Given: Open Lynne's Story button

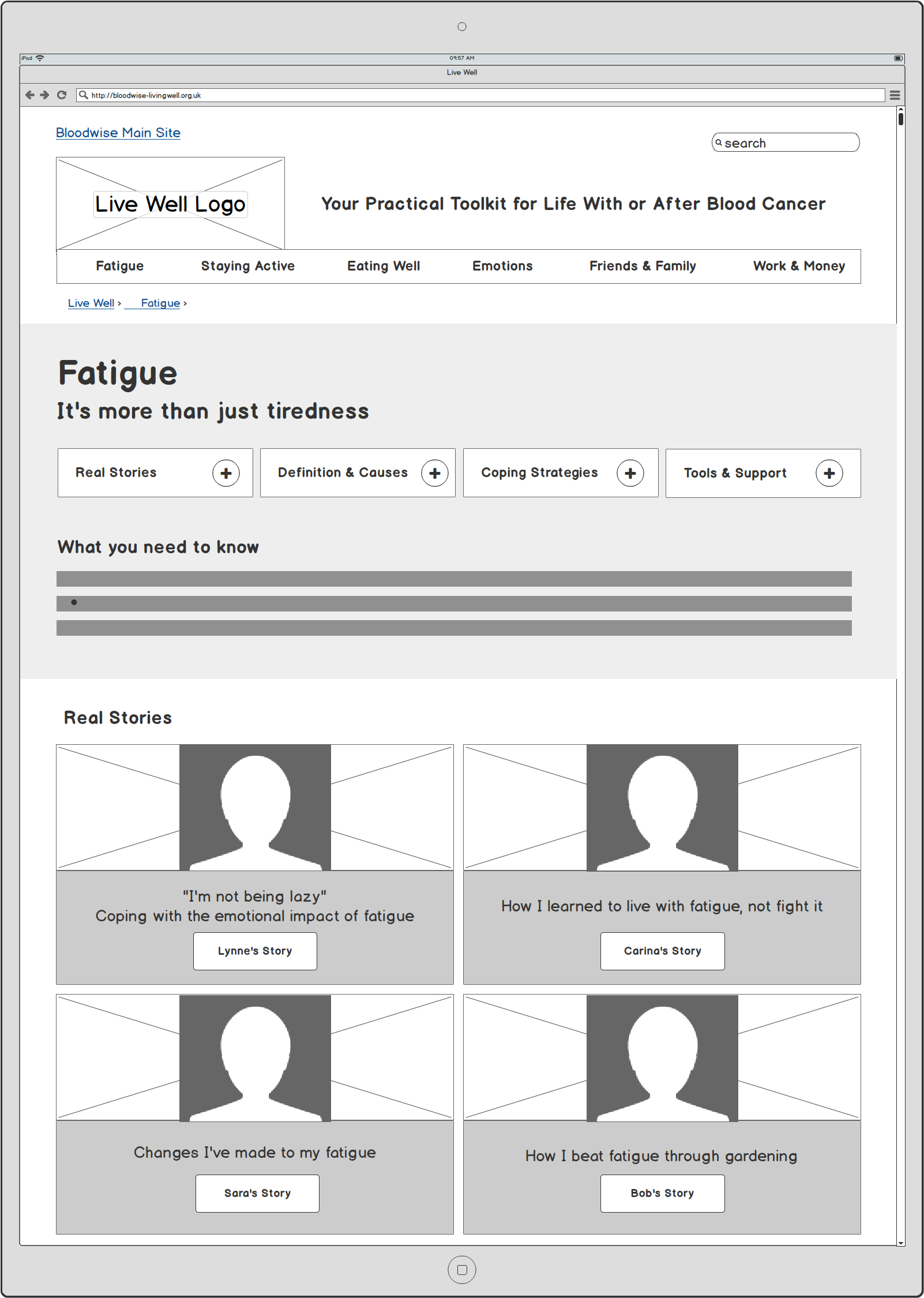Looking at the screenshot, I should tap(255, 951).
